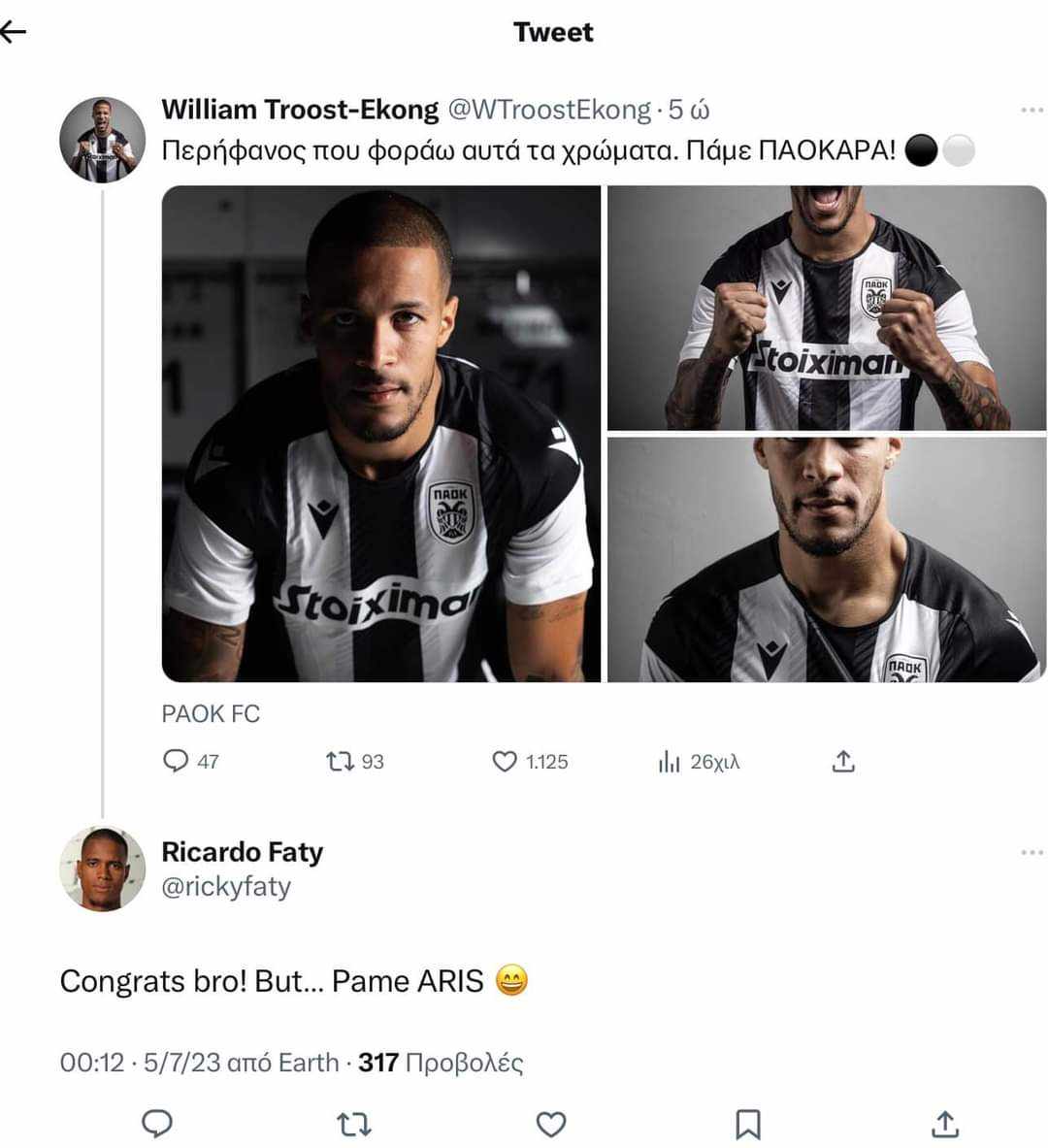Open William Troost-Ekong's profile picture
Image resolution: width=1048 pixels, height=1148 pixels.
click(103, 139)
